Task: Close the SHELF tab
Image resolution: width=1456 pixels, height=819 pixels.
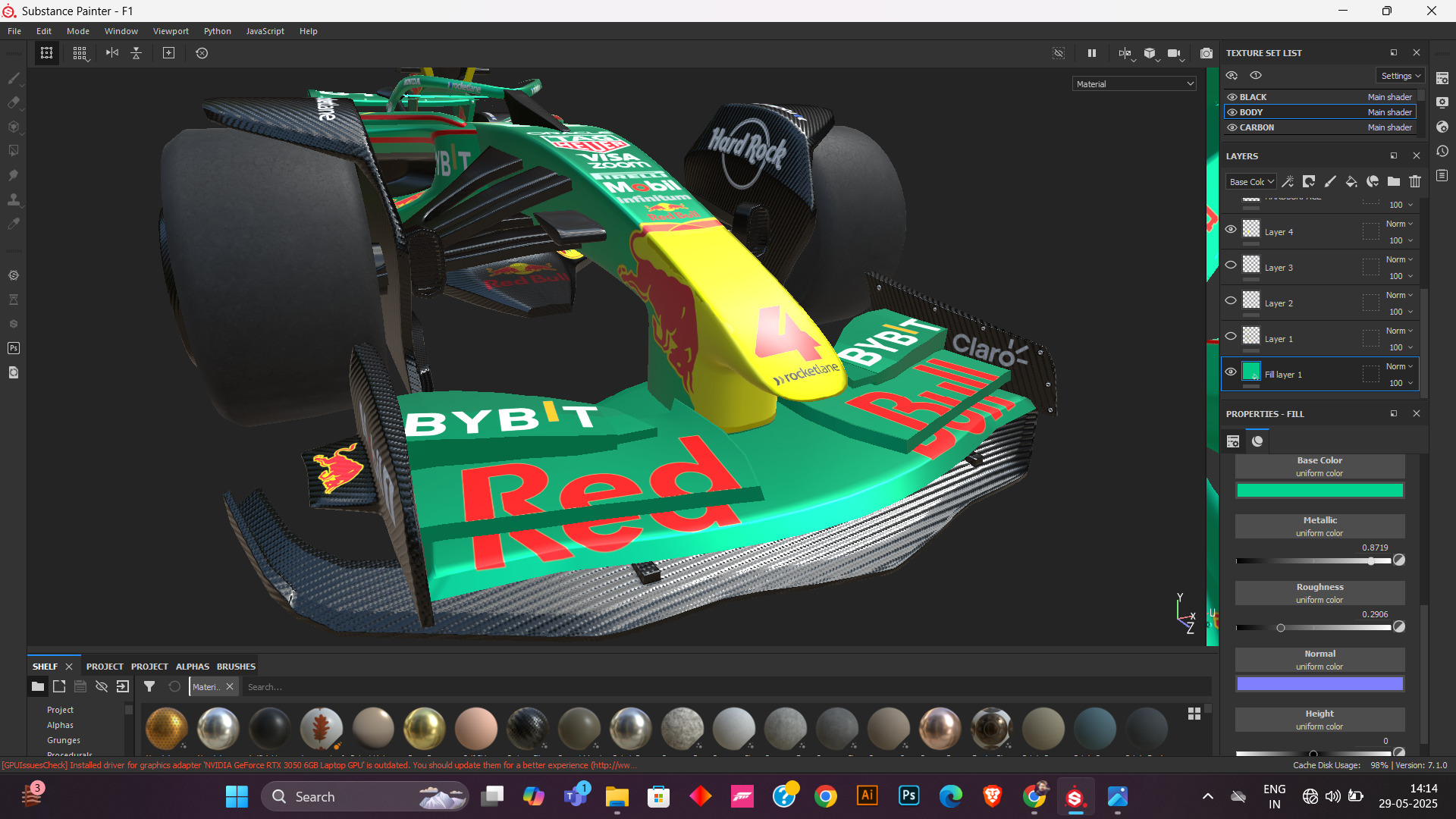Action: tap(69, 667)
